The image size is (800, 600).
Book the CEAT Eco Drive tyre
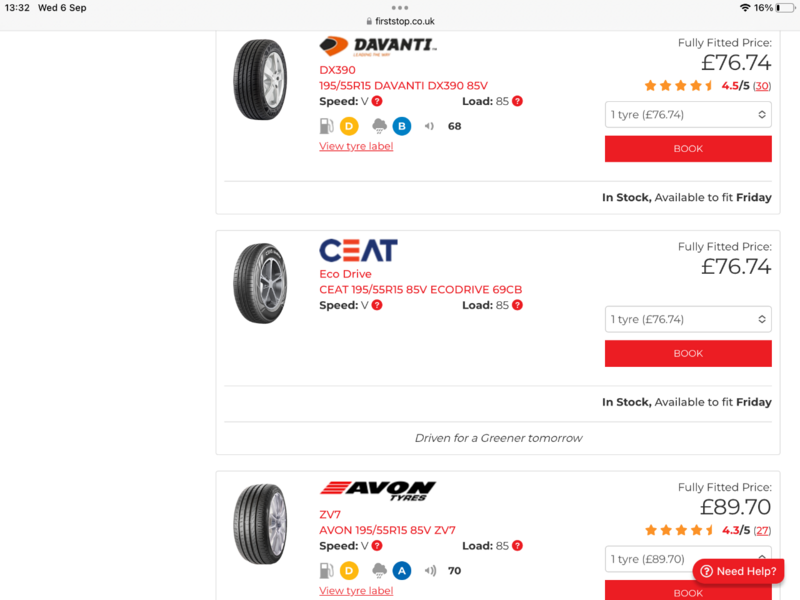[x=688, y=353]
